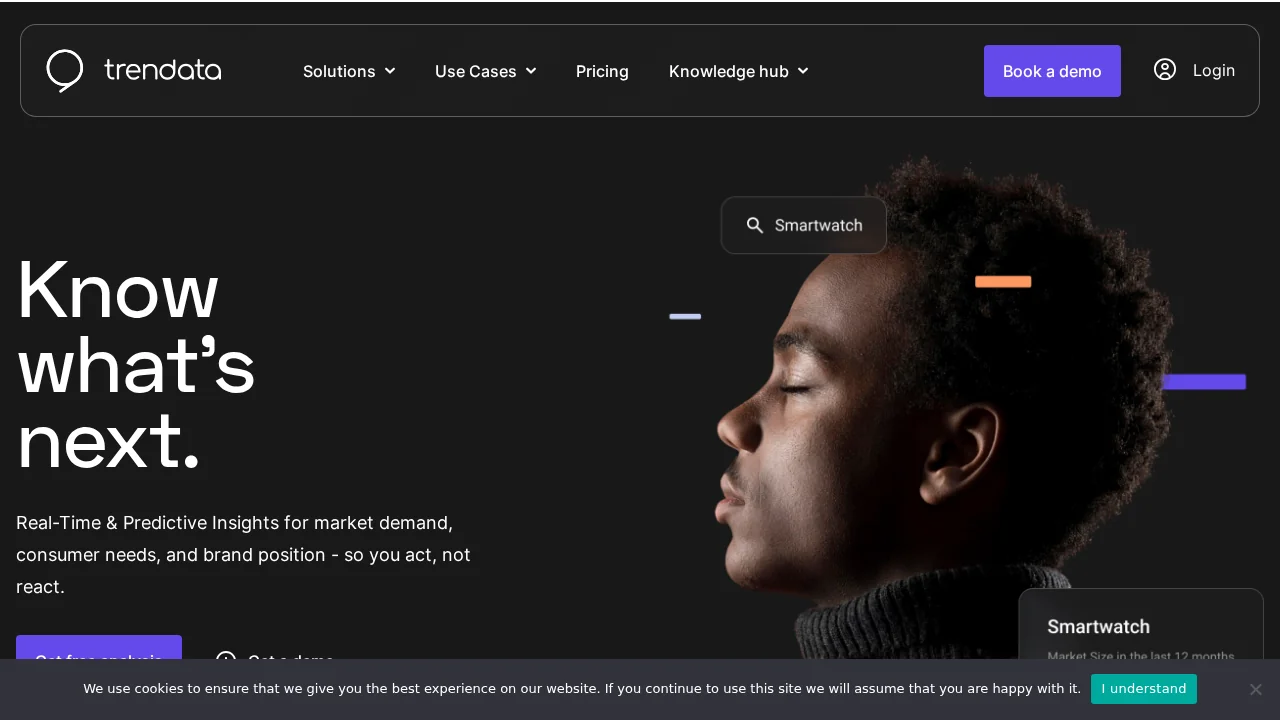
Task: Expand the Knowledge hub dropdown
Action: point(738,71)
